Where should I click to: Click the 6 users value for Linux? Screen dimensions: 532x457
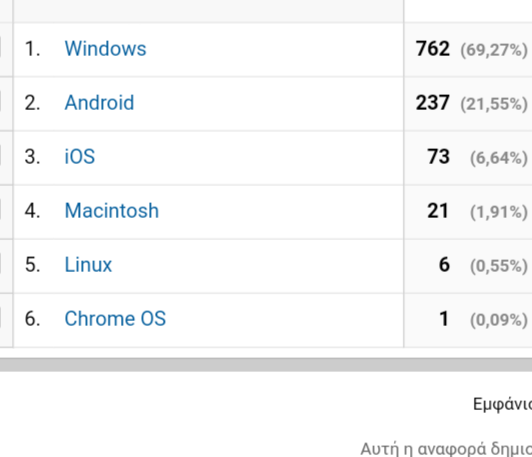(444, 265)
